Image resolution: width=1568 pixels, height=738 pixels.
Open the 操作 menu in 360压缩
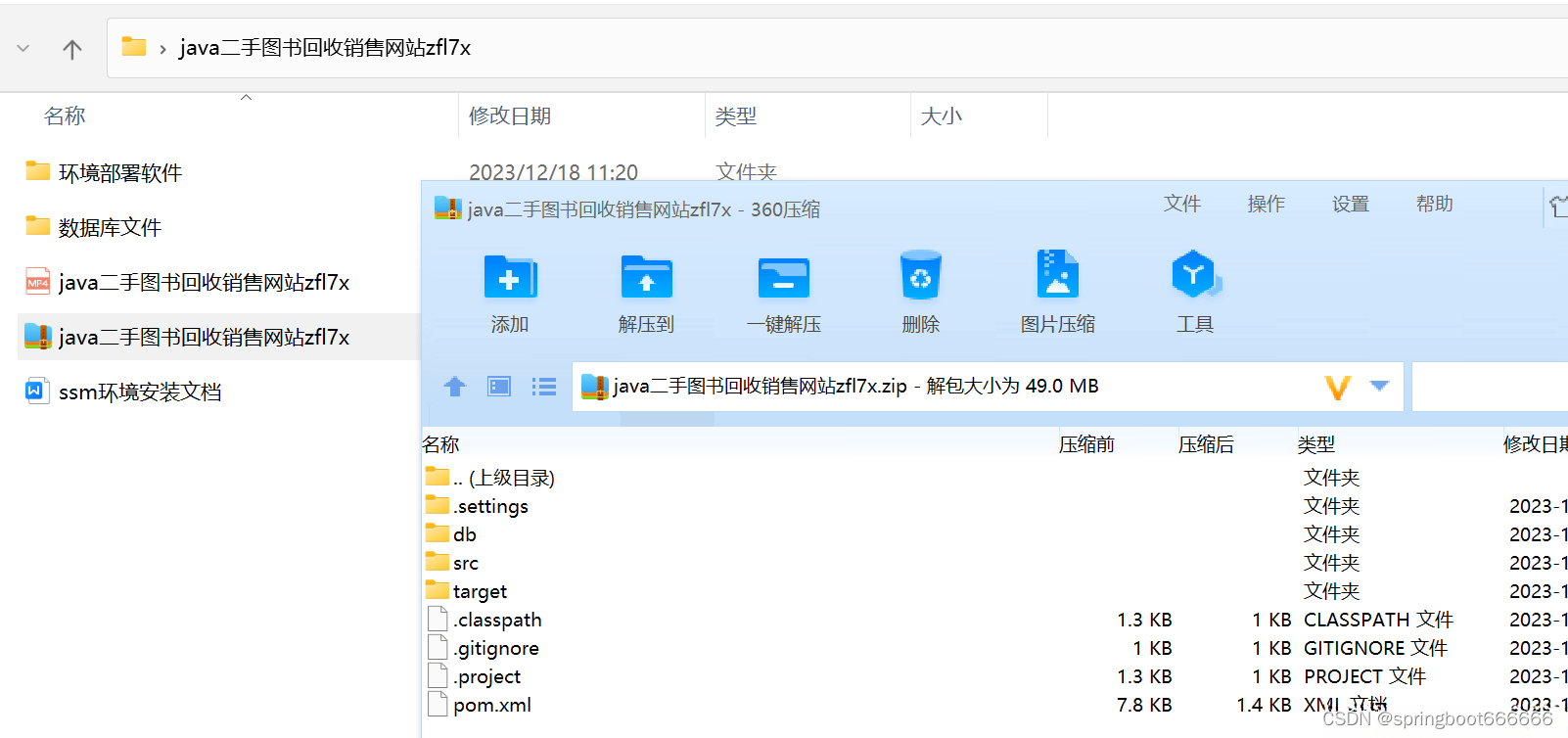coord(1266,204)
